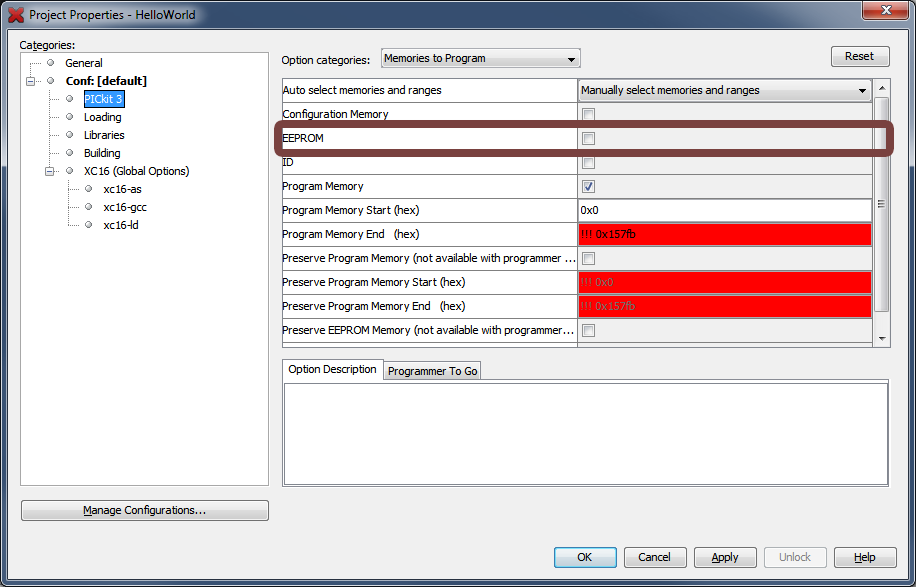Enable the EEPROM checkbox
This screenshot has height=587, width=916.
click(x=589, y=138)
